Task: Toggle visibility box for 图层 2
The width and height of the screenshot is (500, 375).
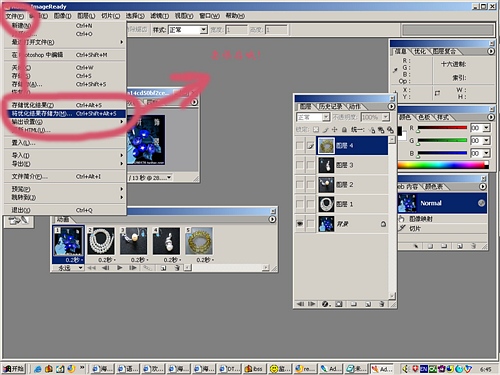Action: point(300,184)
